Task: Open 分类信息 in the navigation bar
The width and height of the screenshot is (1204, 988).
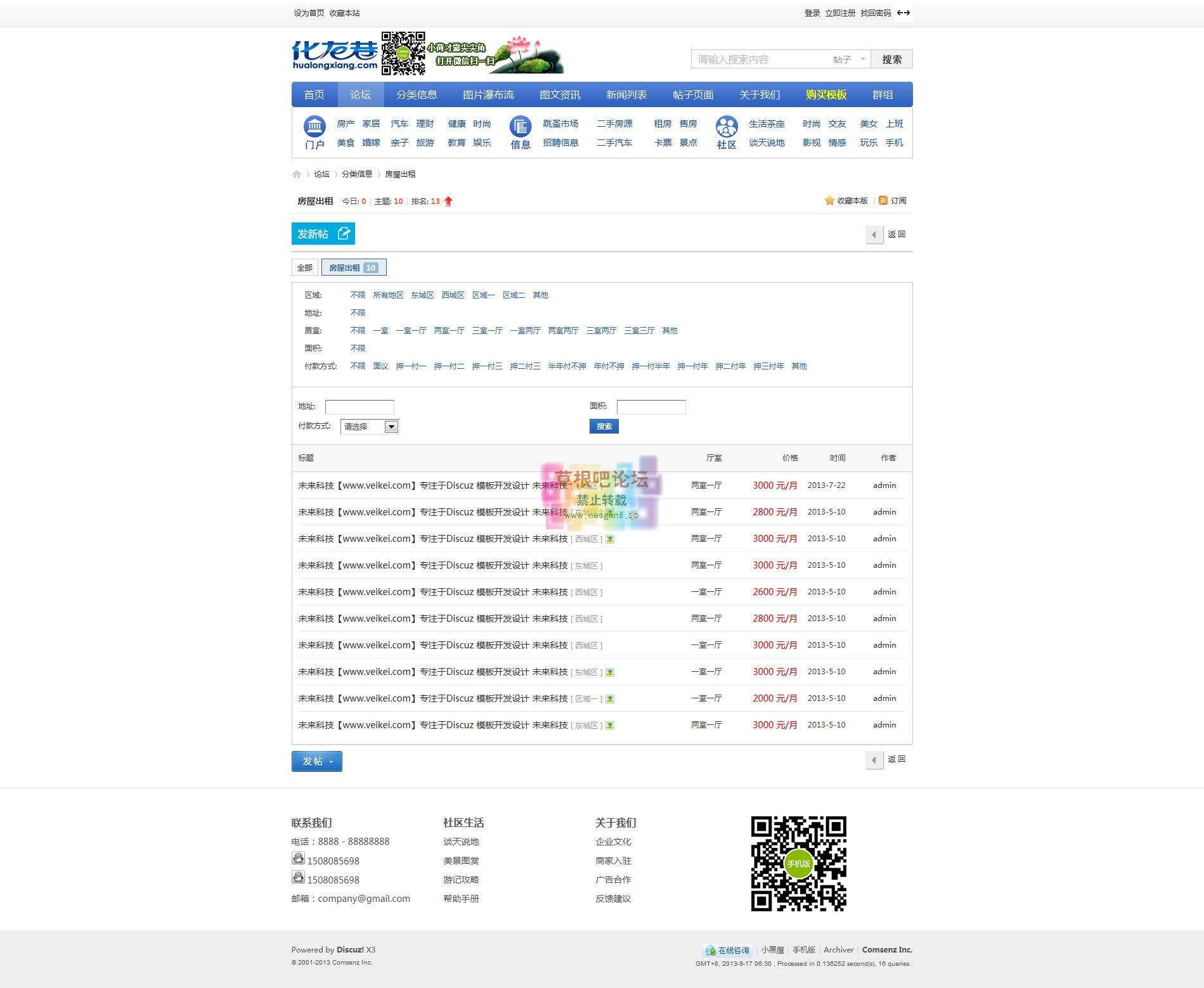Action: (417, 95)
